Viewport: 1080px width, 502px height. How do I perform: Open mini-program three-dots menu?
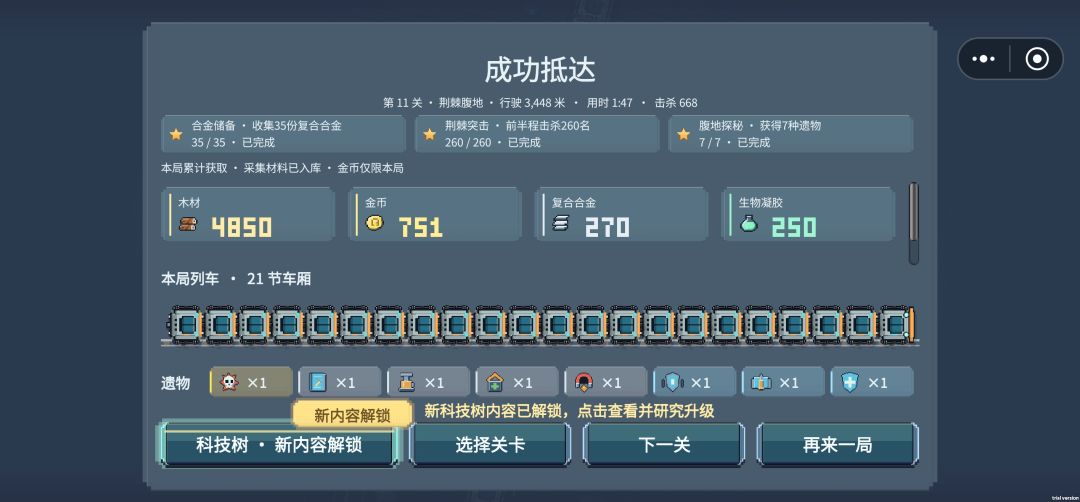pos(983,59)
